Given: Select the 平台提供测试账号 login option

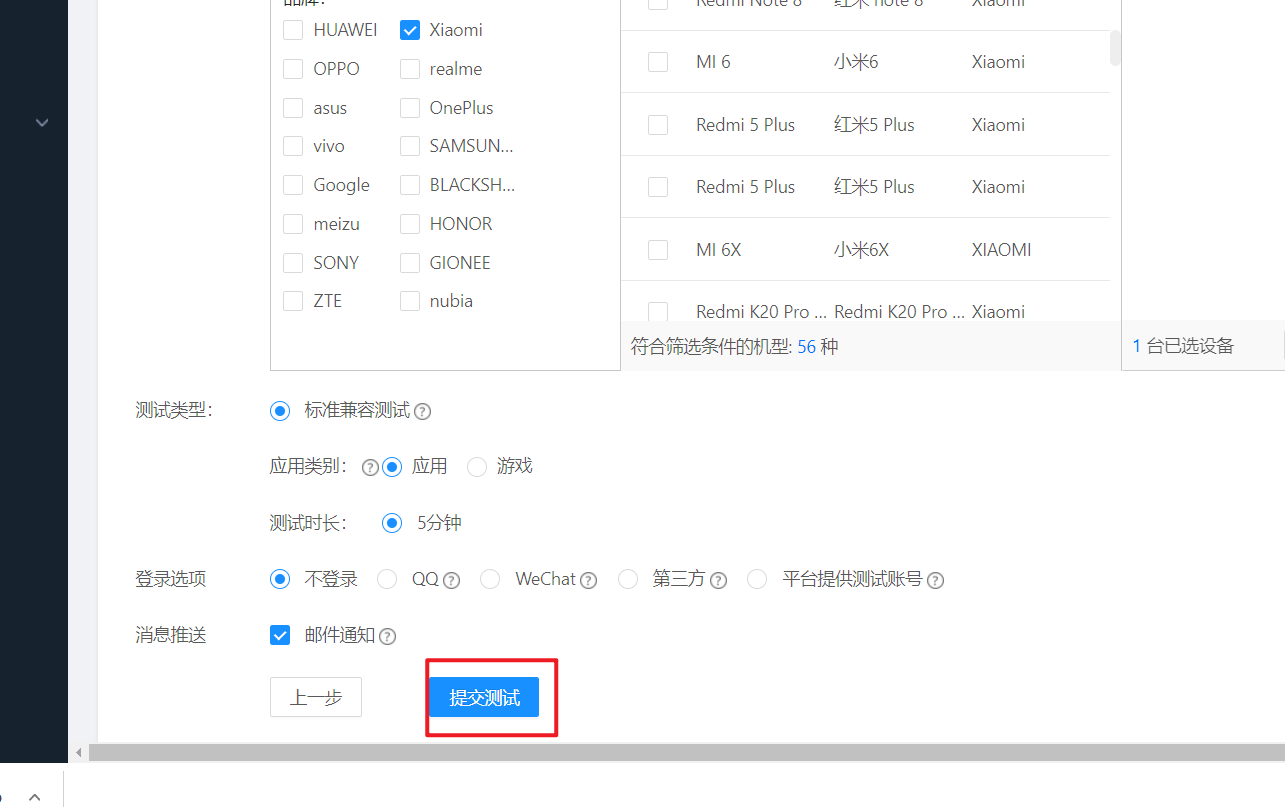Looking at the screenshot, I should [x=757, y=579].
